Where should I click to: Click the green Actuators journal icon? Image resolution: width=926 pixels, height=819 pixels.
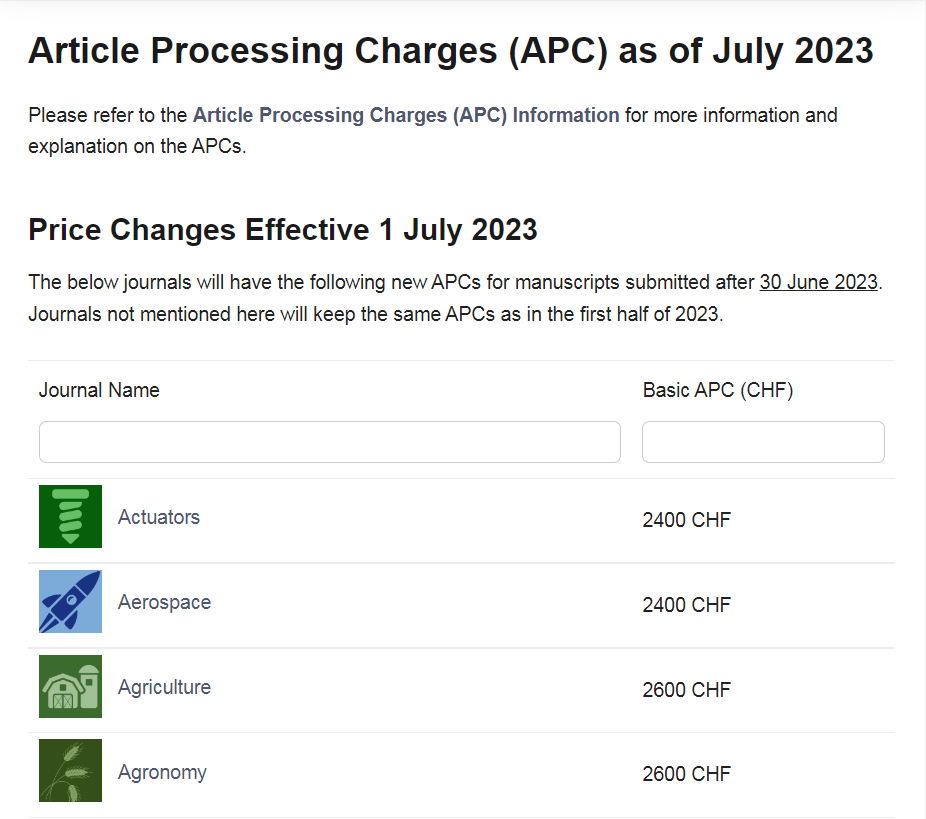pyautogui.click(x=70, y=517)
